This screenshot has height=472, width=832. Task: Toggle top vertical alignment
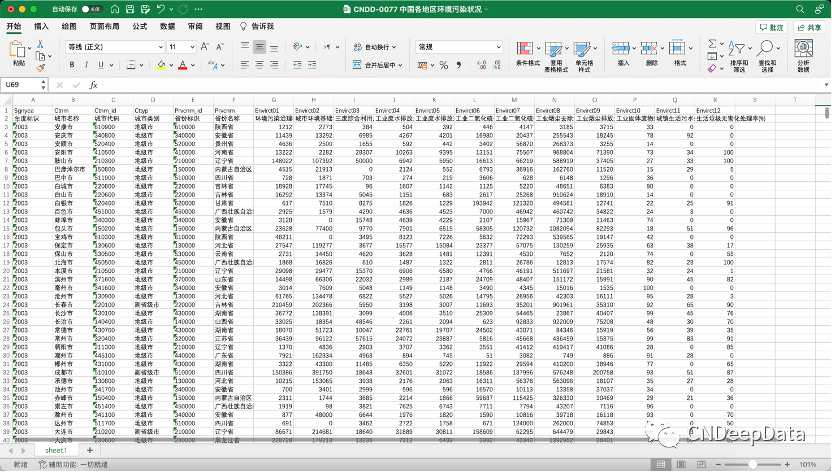[245, 46]
